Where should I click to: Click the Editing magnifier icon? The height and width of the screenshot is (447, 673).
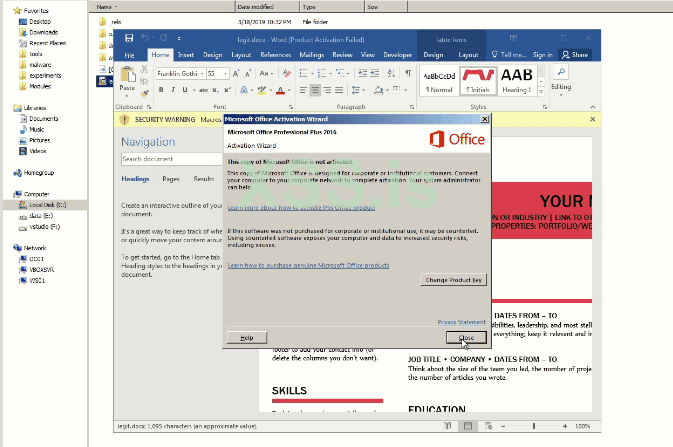point(561,72)
